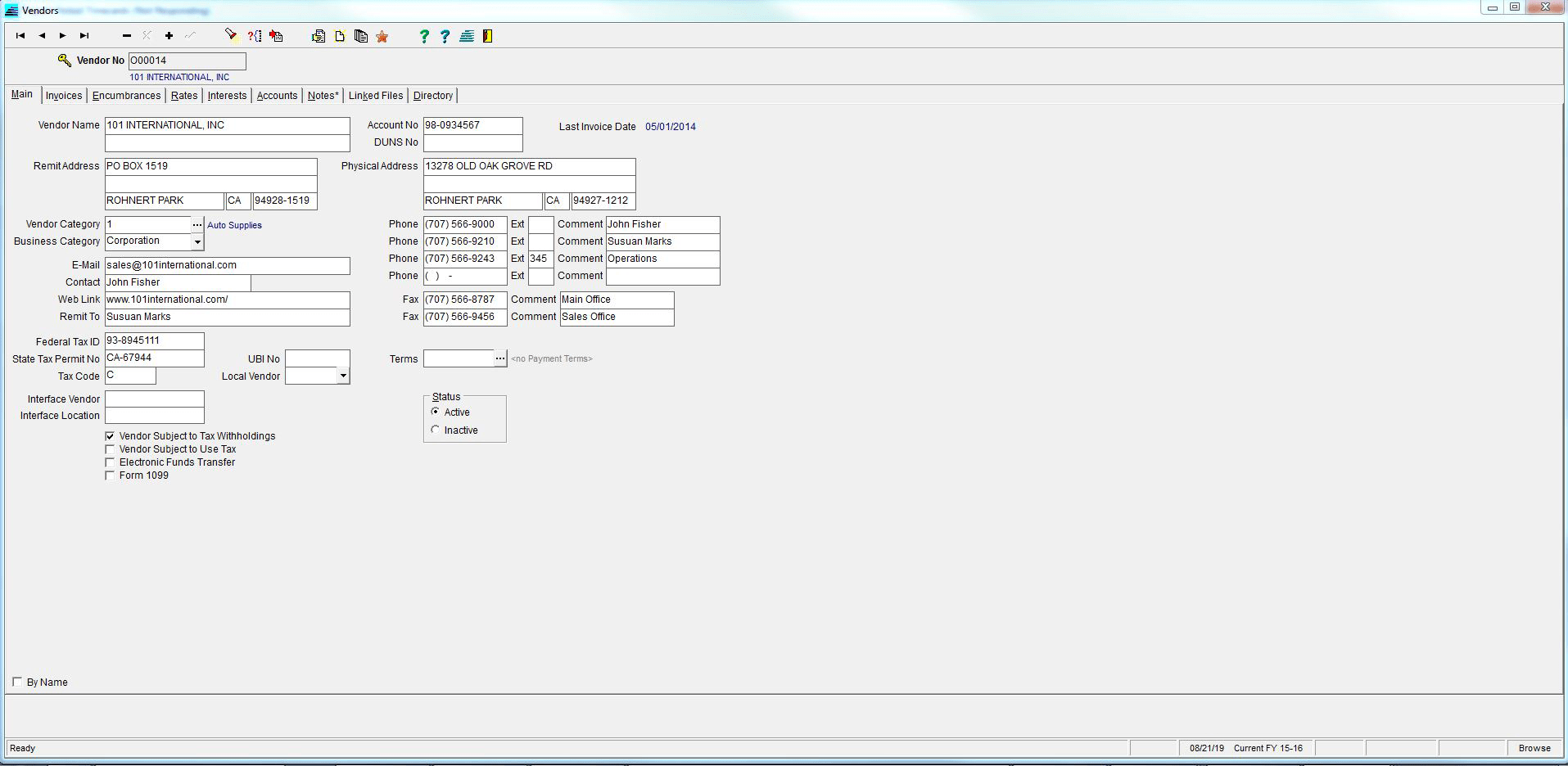Click the Vendor No input field

[x=187, y=61]
